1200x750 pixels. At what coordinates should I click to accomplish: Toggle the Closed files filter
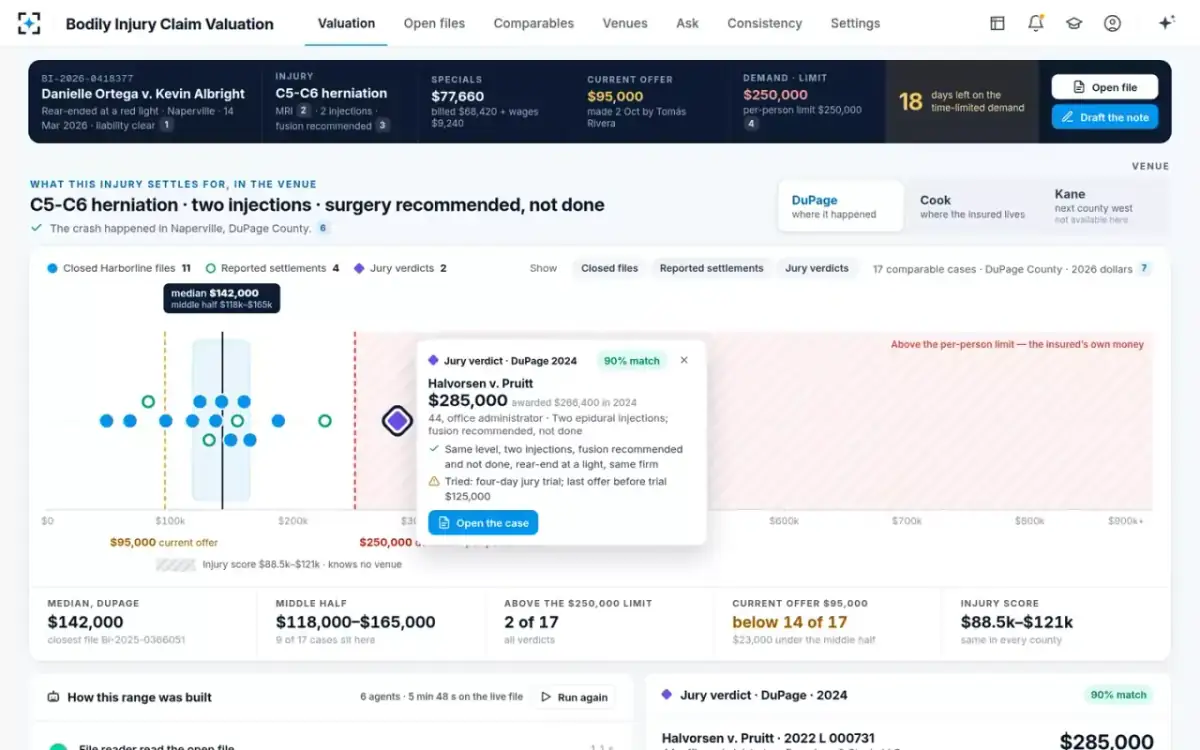[610, 268]
